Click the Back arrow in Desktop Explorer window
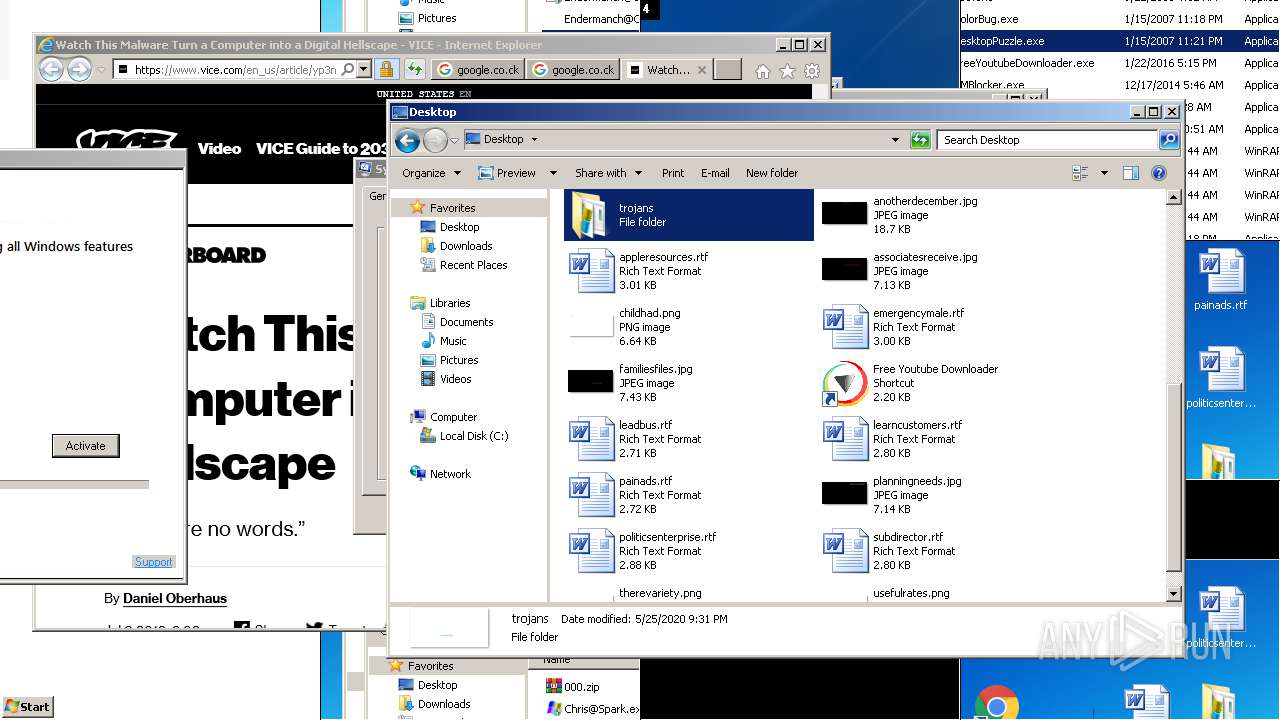The image size is (1280, 720). pyautogui.click(x=407, y=140)
